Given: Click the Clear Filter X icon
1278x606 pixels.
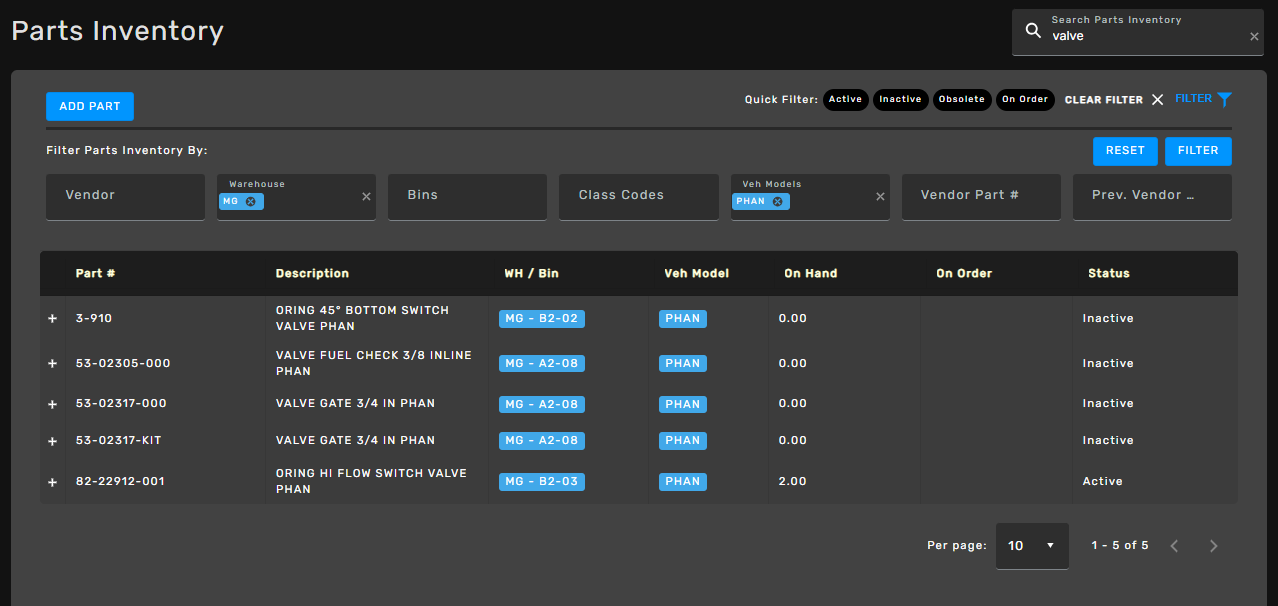Looking at the screenshot, I should pos(1158,100).
